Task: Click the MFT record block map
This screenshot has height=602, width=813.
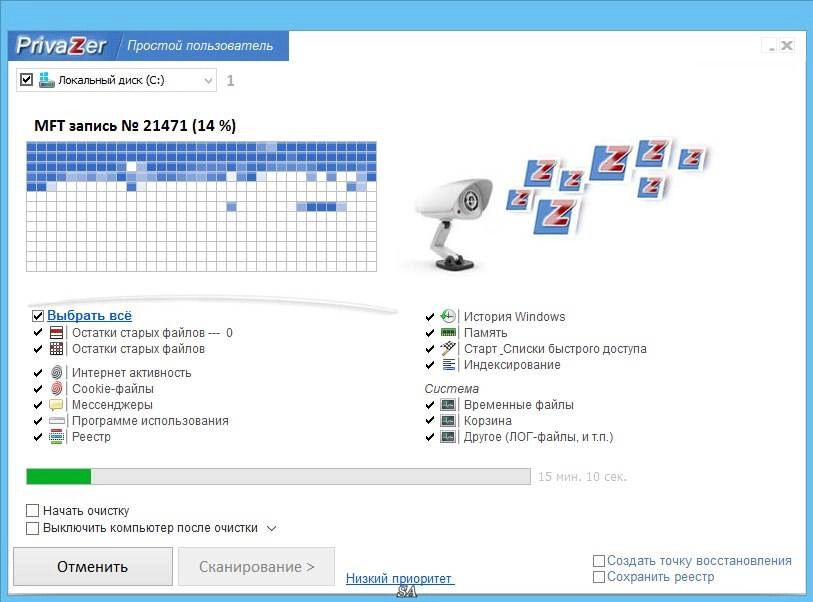Action: click(x=201, y=206)
